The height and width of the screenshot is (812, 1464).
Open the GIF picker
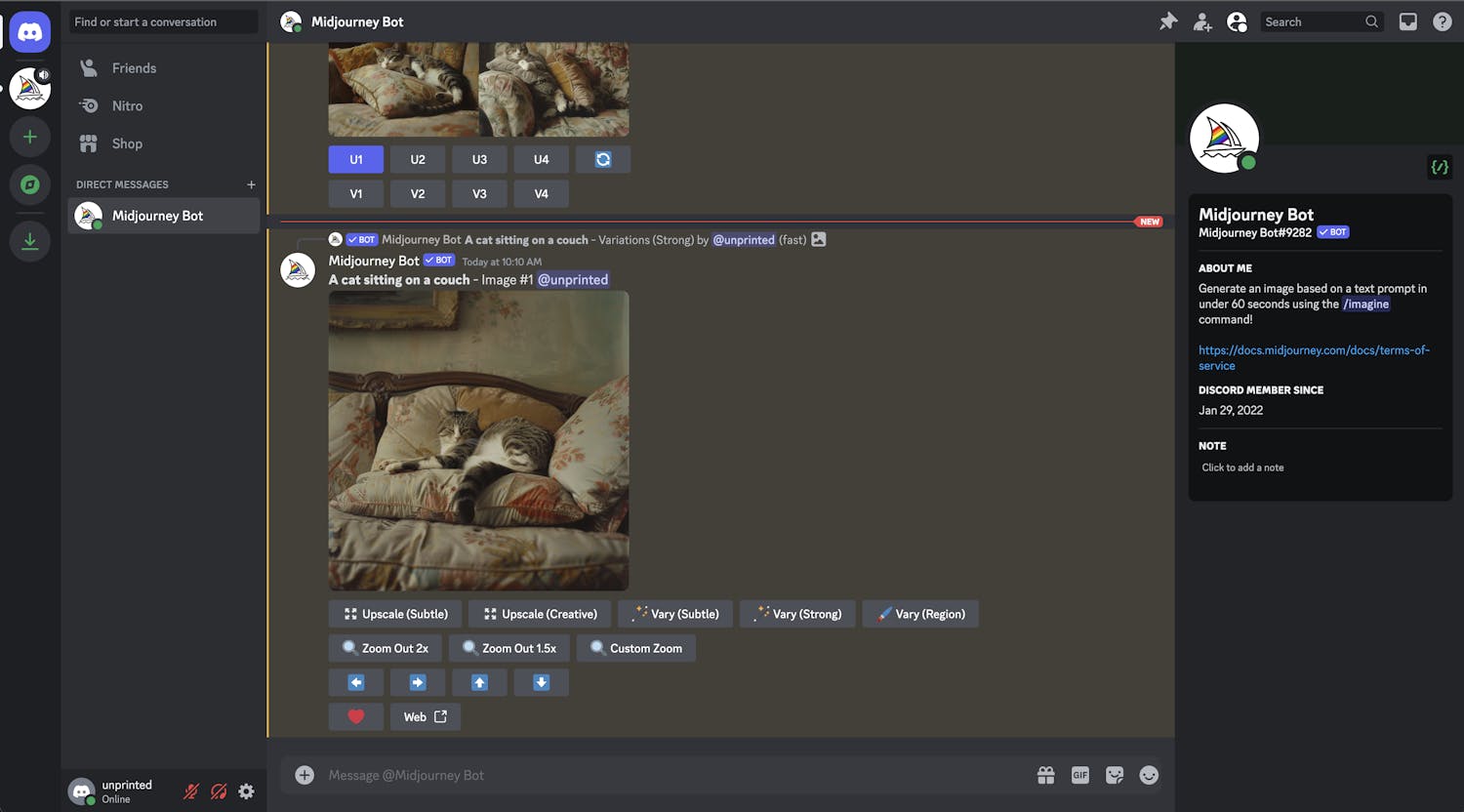pos(1080,775)
